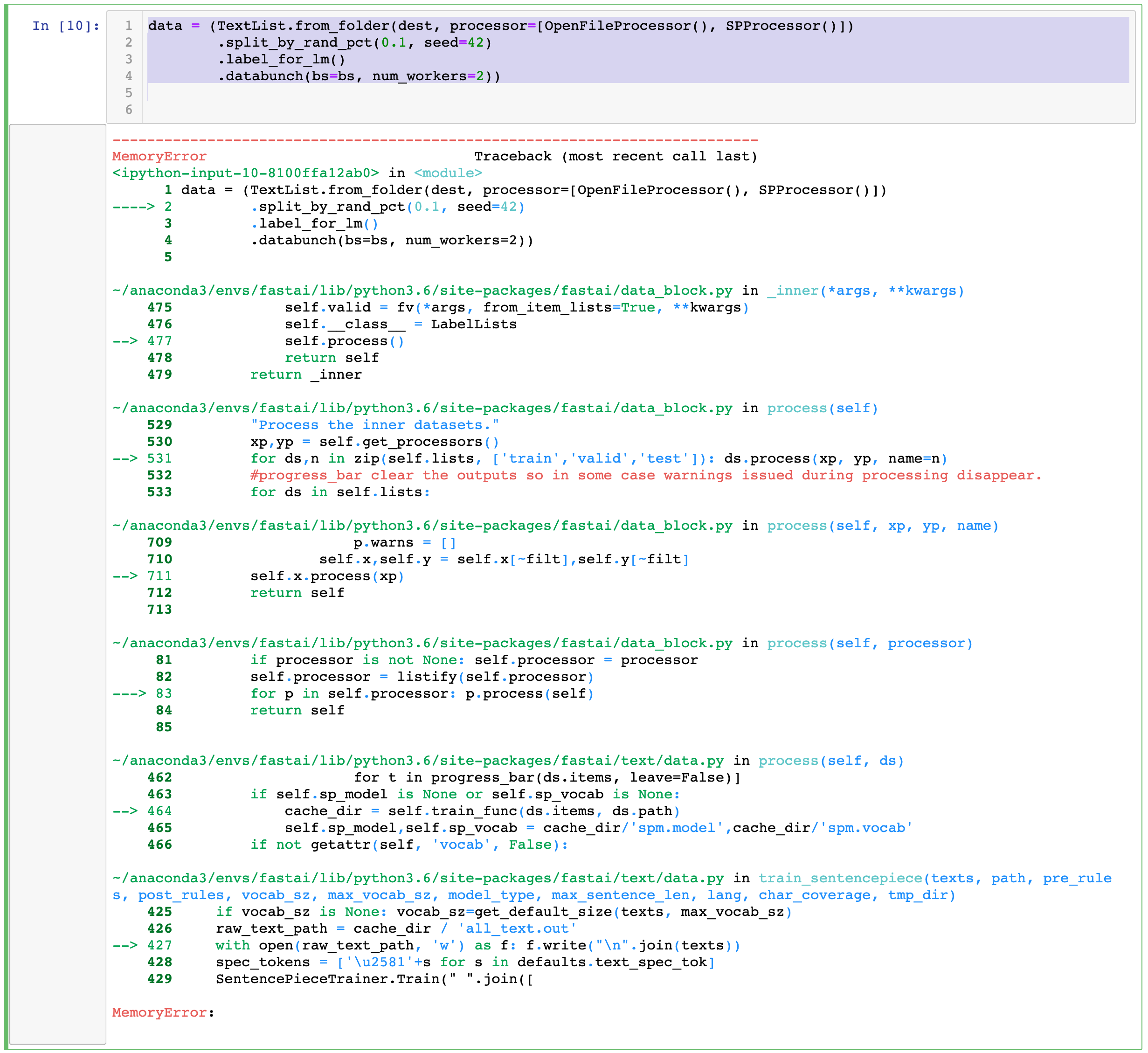
Task: Place cursor in code line 1 TextList.from_folder
Action: (x=302, y=26)
